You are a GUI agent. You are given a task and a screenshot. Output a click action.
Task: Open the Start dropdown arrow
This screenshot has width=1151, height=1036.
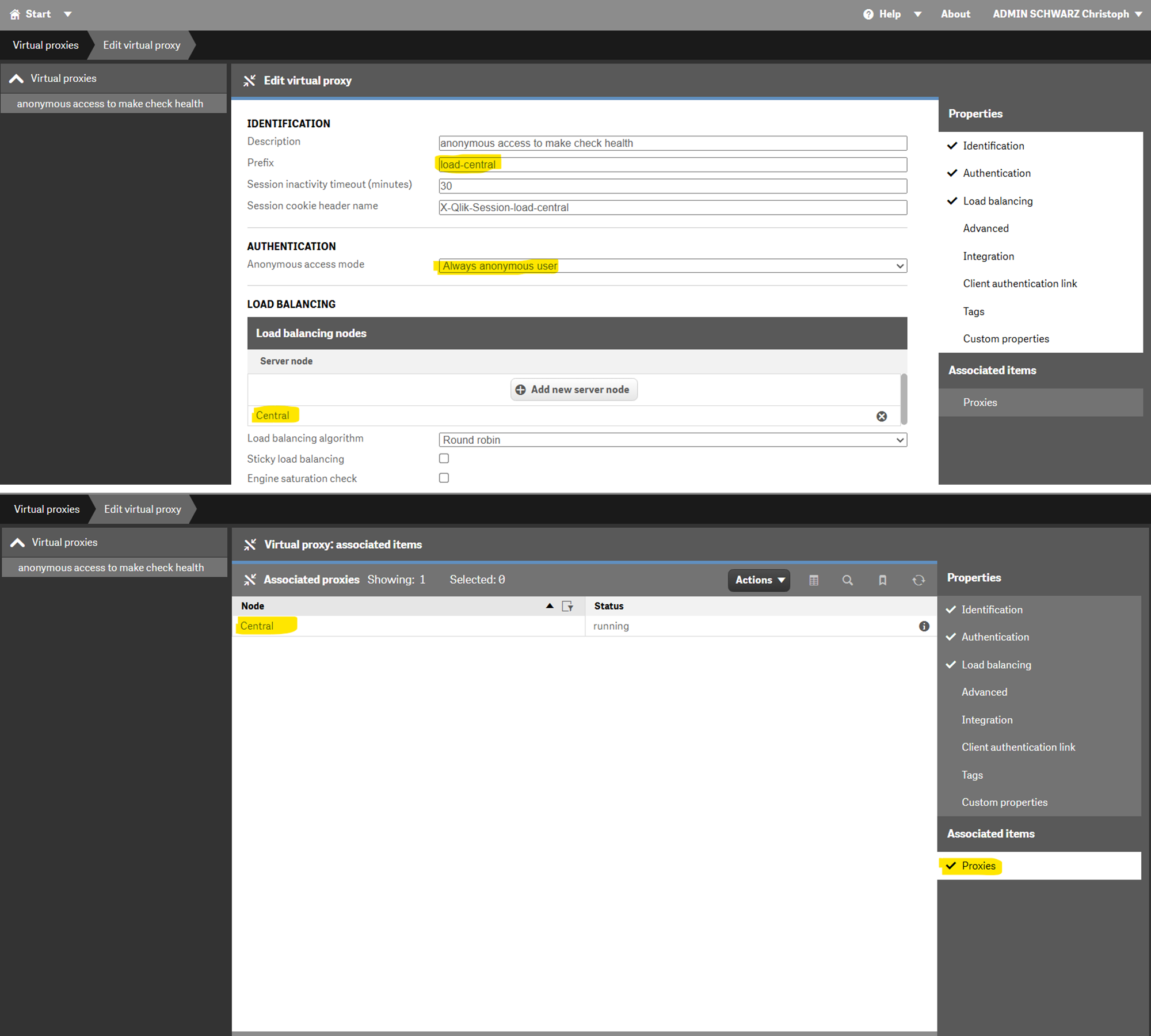tap(68, 14)
